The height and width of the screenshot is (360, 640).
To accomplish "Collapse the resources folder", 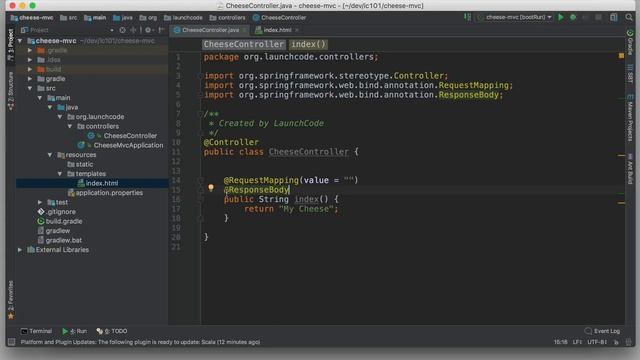I will pos(50,155).
